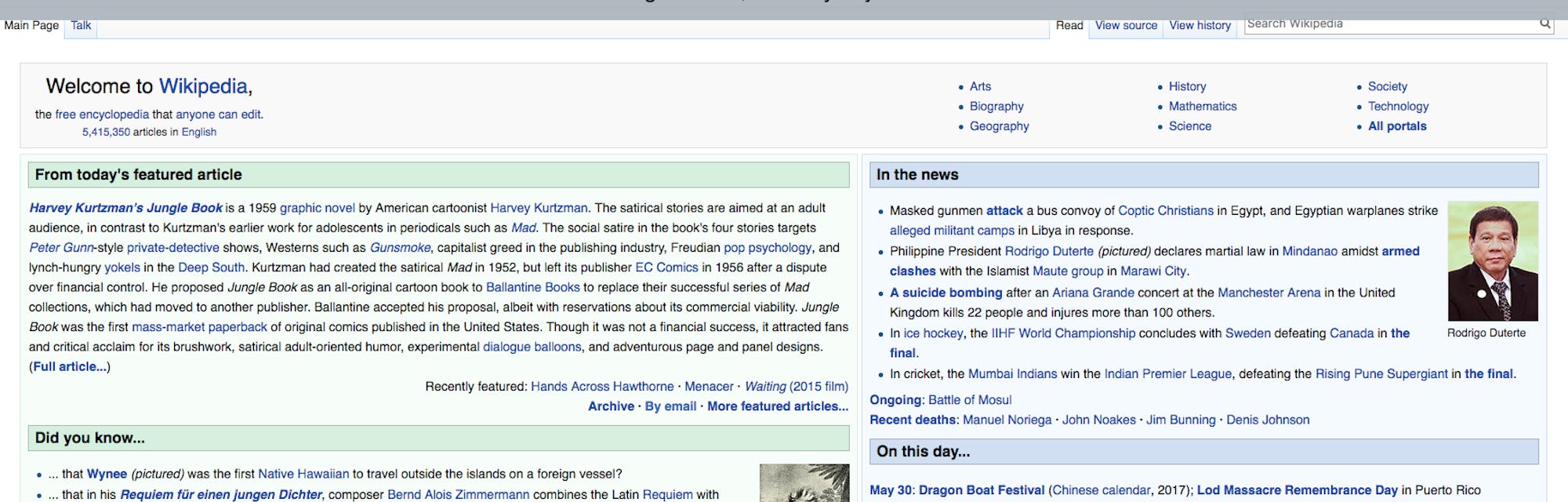This screenshot has width=1568, height=502.
Task: Open the Wikipedia link in welcome heading
Action: click(x=203, y=86)
